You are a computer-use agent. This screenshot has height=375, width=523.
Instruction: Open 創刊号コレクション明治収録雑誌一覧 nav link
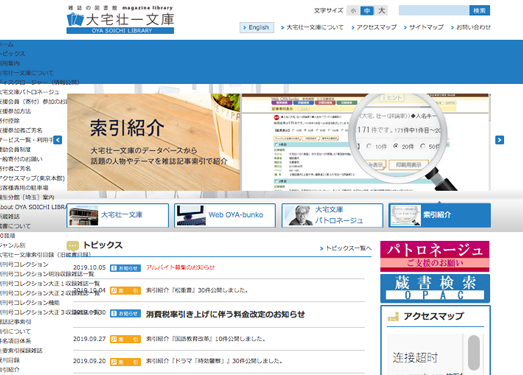47,274
